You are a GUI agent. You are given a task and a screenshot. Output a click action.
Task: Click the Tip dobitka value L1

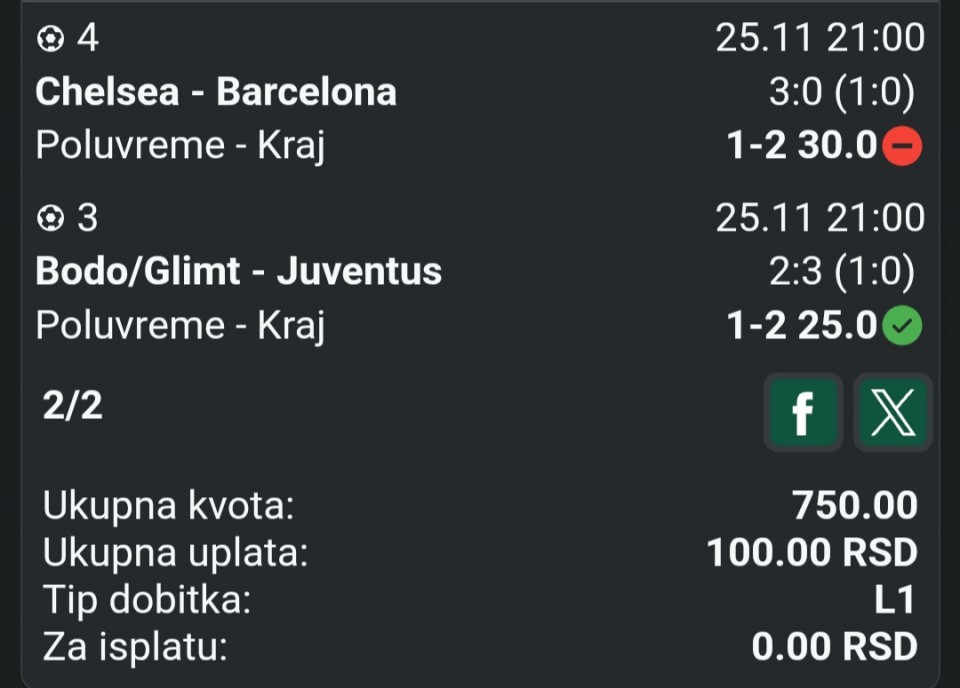coord(894,599)
